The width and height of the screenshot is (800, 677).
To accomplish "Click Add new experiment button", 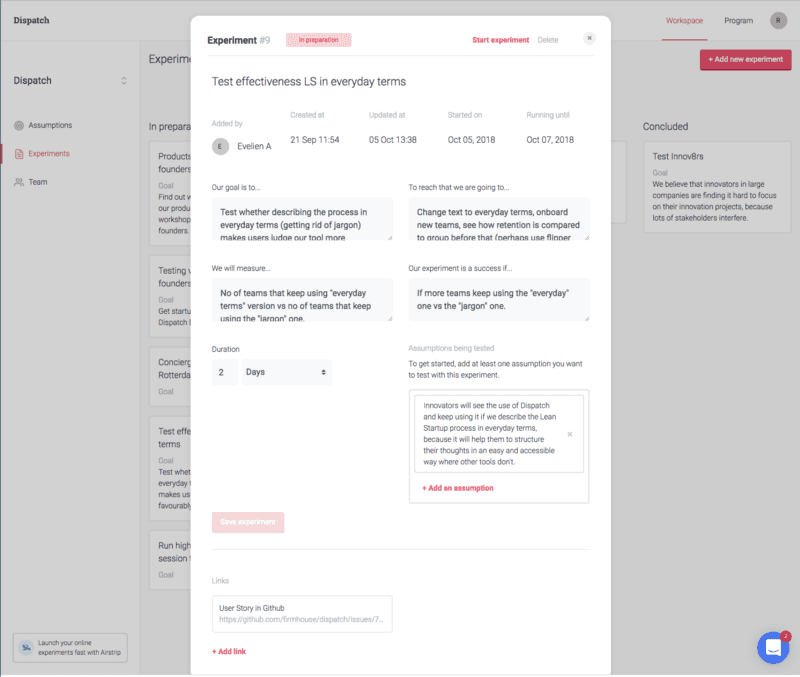I will pyautogui.click(x=745, y=60).
